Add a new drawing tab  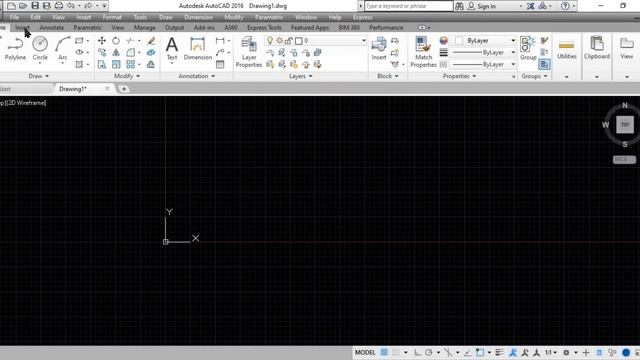tap(124, 89)
